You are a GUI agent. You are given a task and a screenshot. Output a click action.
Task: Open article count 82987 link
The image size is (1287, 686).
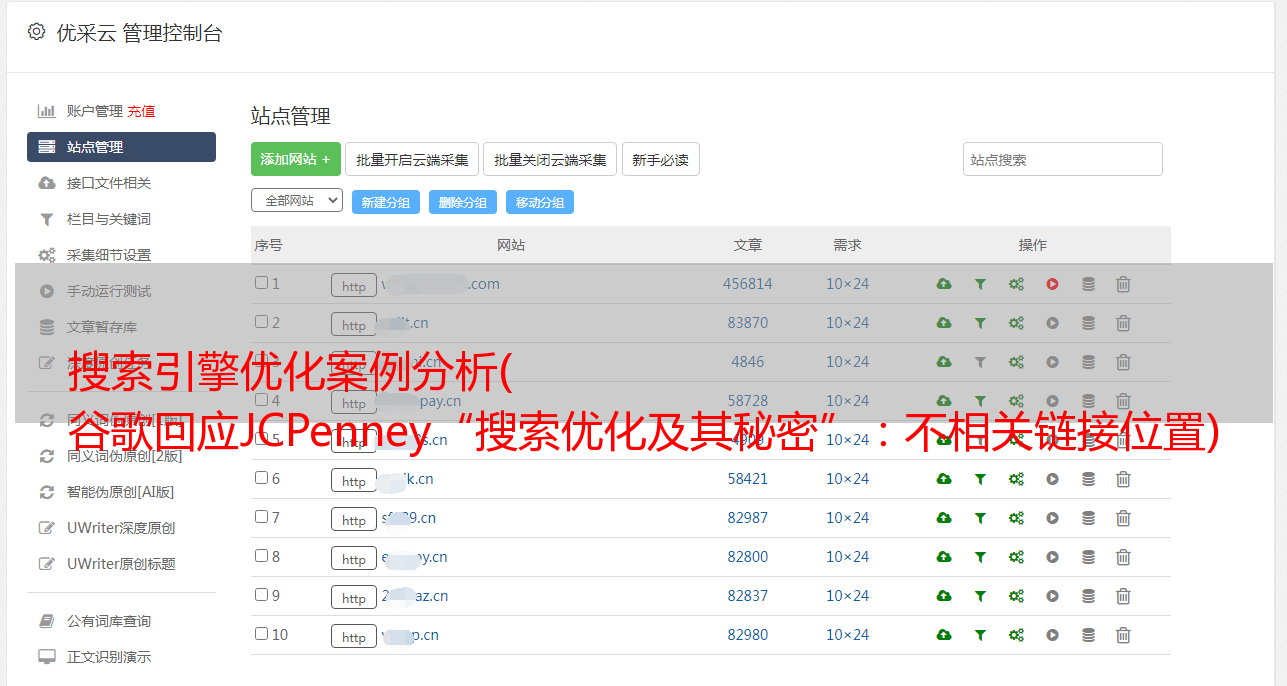click(x=748, y=518)
